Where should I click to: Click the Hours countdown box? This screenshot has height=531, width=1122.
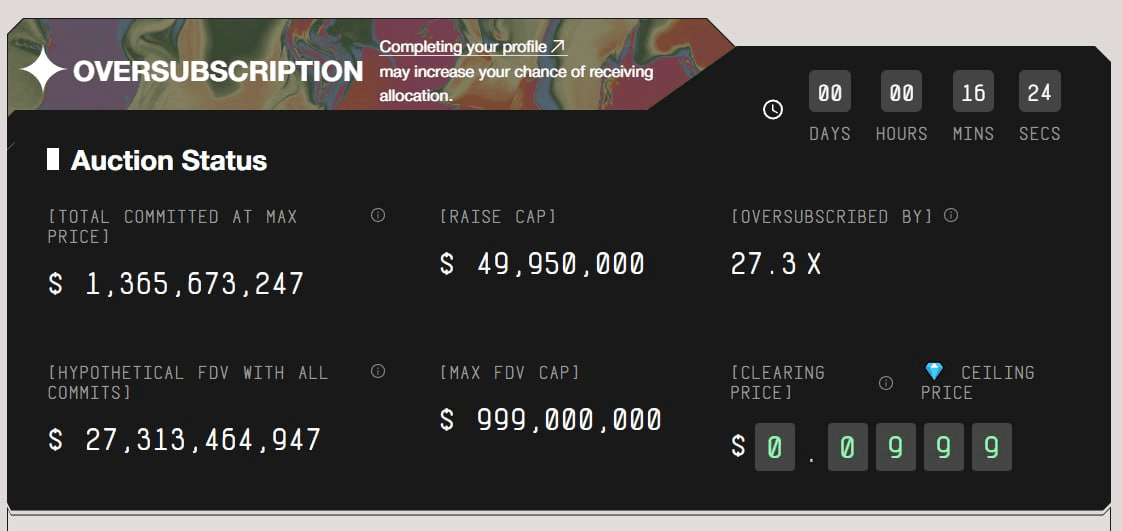click(x=901, y=93)
